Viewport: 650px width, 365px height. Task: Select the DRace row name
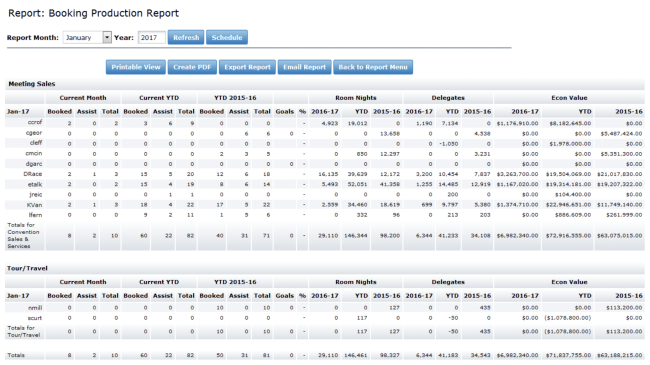[32, 174]
